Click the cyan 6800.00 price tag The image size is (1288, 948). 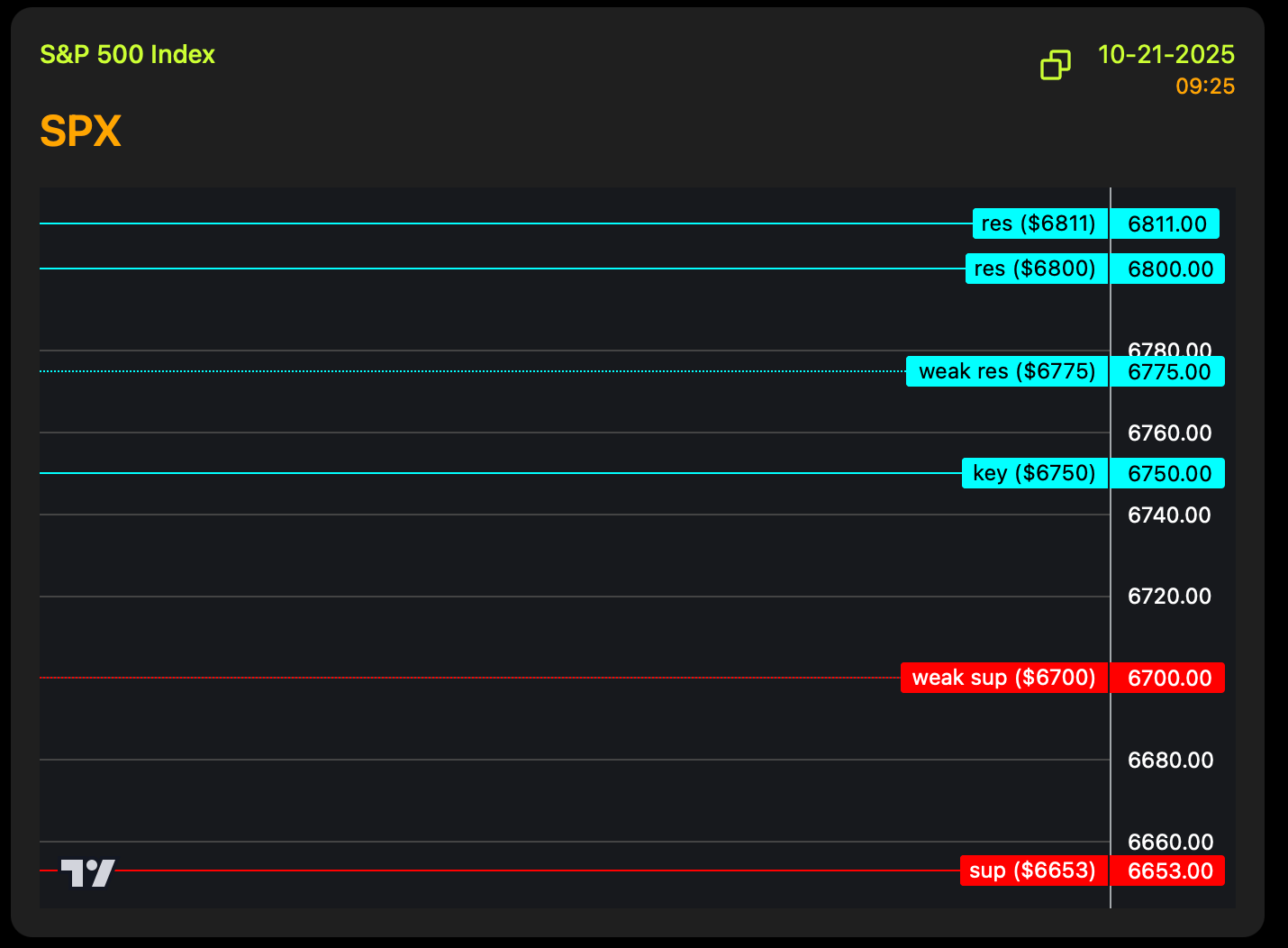tap(1169, 269)
